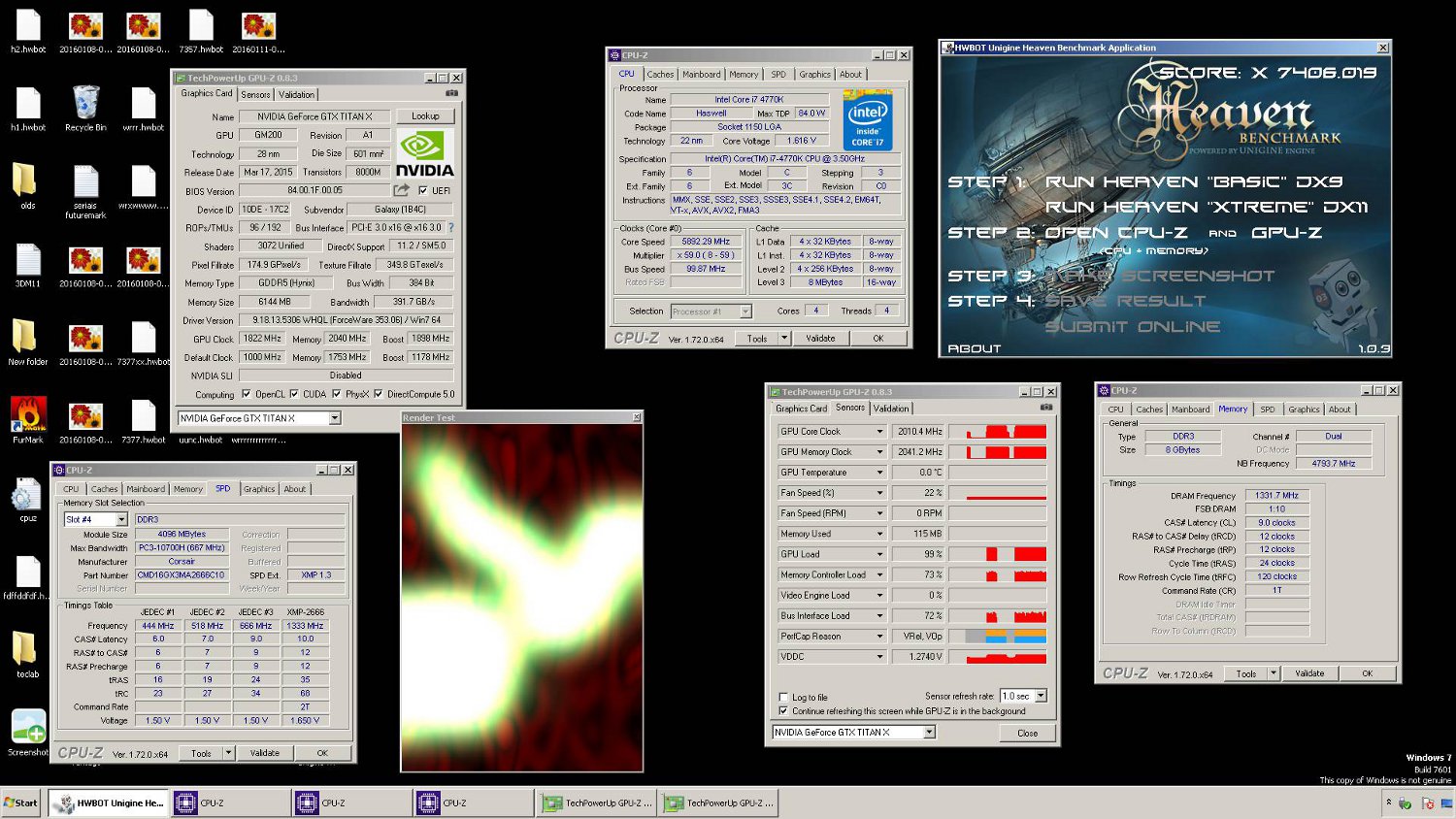Click the Windows Start button
The height and width of the screenshot is (819, 1456).
pos(21,803)
